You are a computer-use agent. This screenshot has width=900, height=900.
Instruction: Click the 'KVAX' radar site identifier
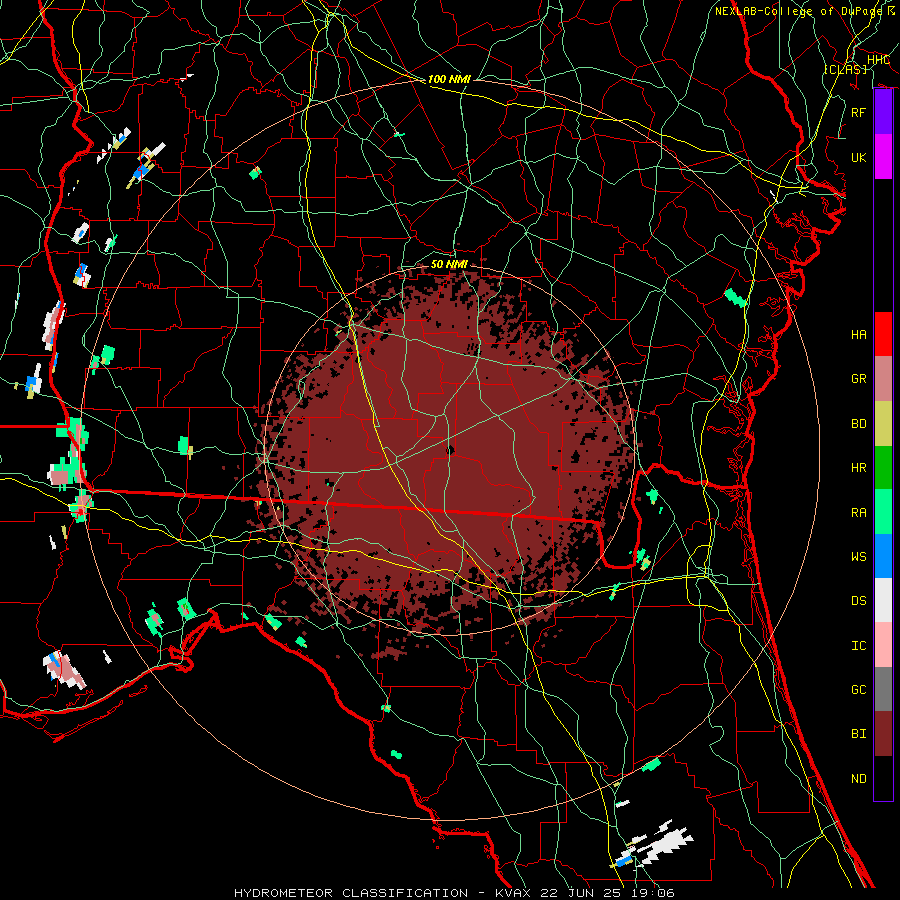[x=512, y=893]
